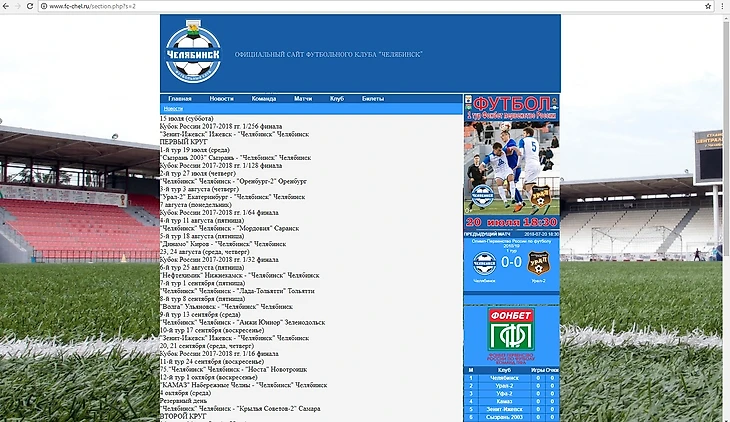The image size is (730, 422).
Task: Click 'Кубок России 2017-2018 гг. 1/128 финала' line
Action: (x=221, y=165)
